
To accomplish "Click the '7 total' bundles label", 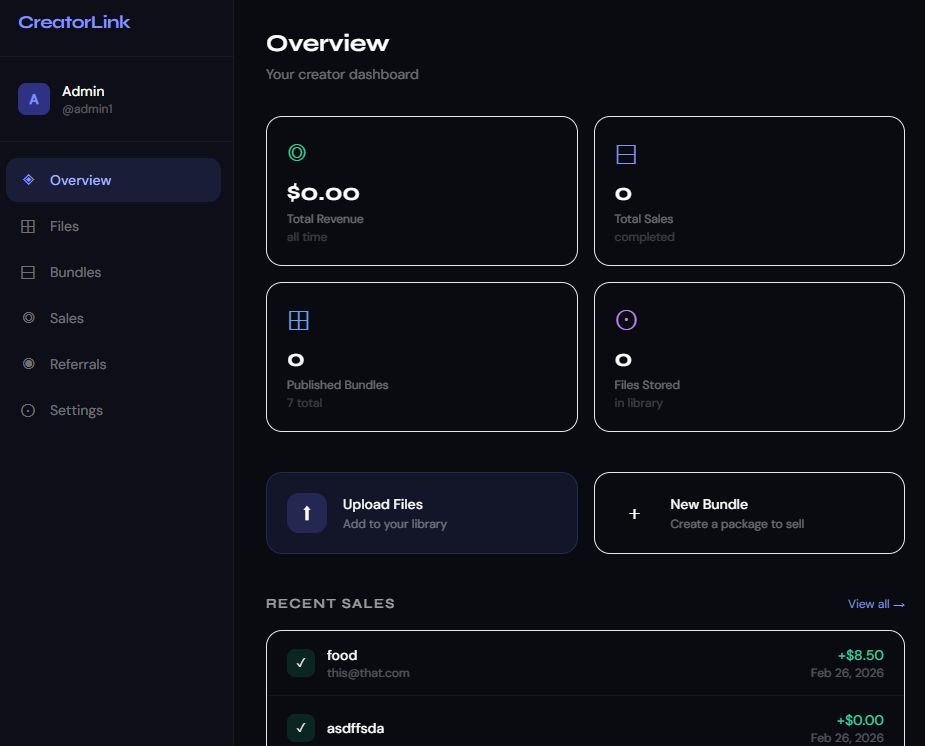I will 304,403.
